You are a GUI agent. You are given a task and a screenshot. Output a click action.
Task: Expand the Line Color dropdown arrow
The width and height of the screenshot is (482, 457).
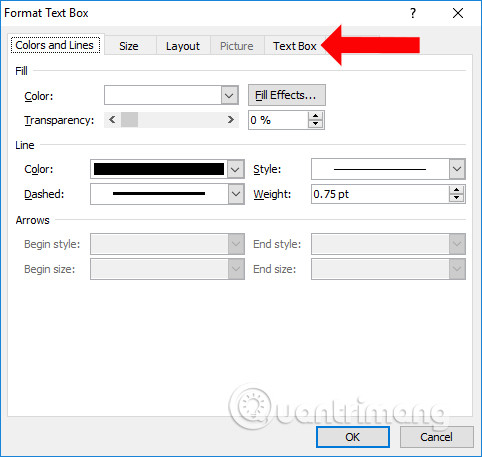click(x=235, y=169)
